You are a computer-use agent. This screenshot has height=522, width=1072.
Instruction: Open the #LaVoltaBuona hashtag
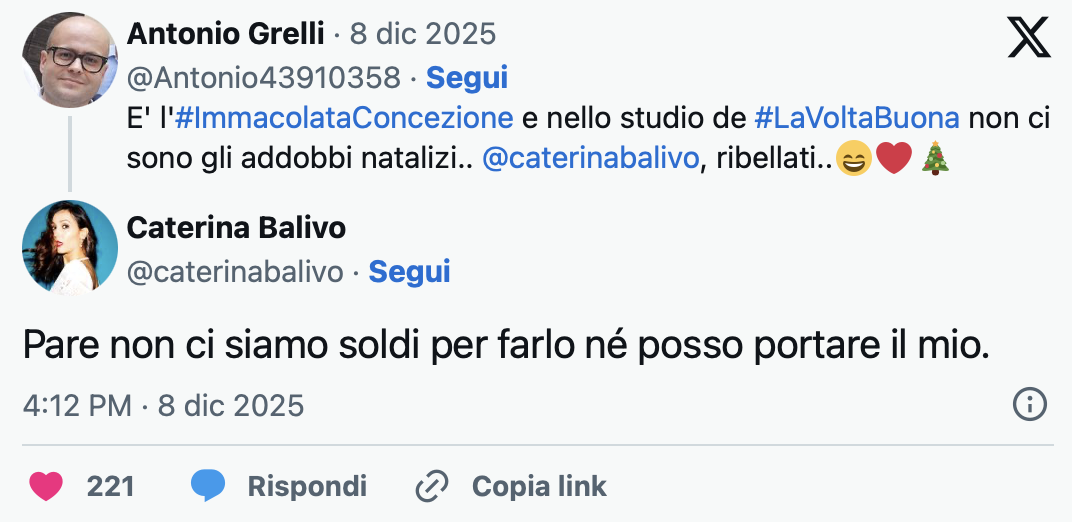coord(856,118)
